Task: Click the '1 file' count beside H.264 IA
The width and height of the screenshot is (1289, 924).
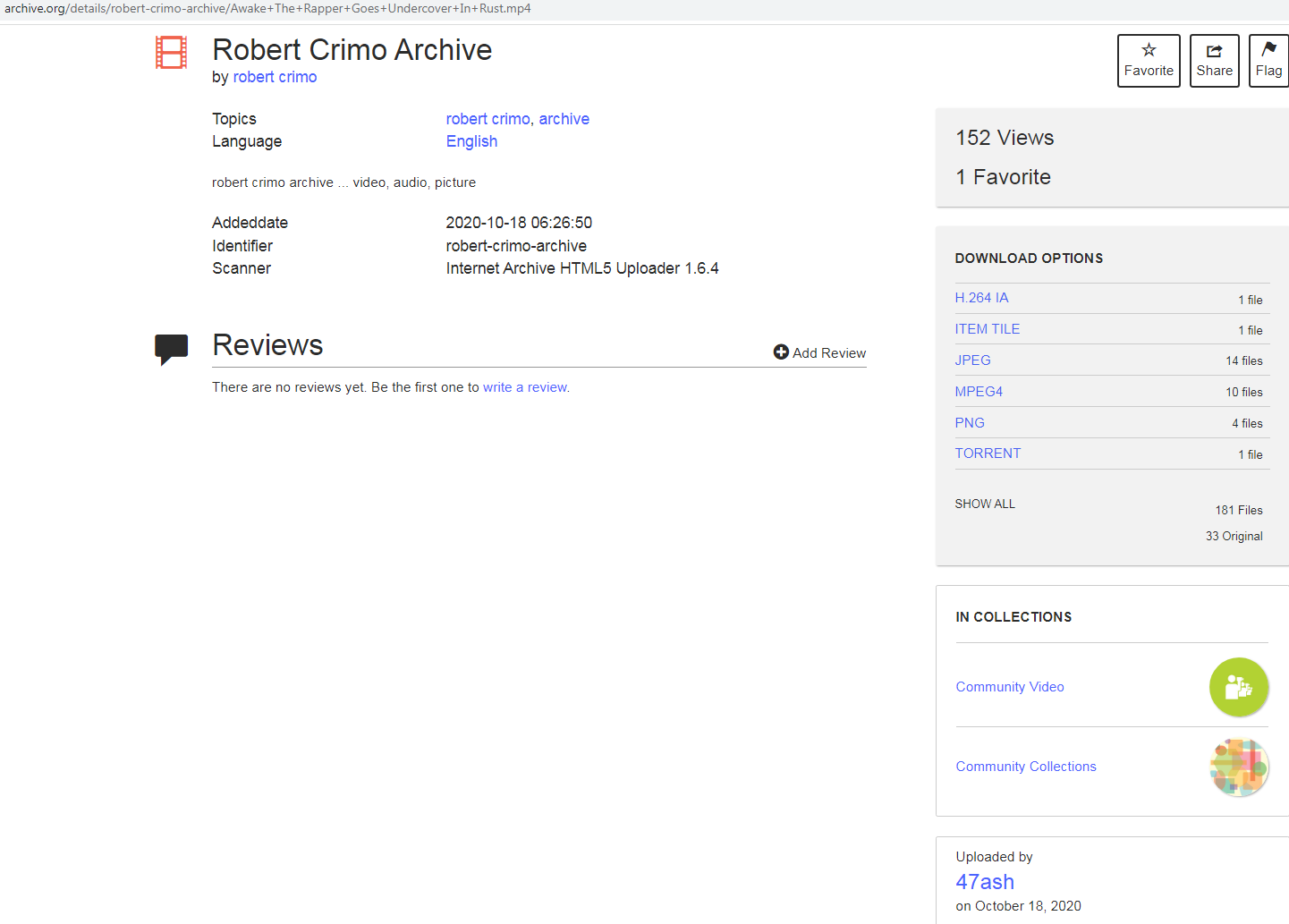Action: point(1251,301)
